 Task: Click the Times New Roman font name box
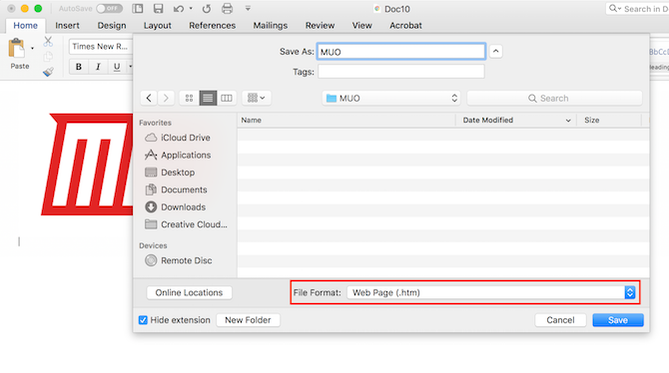tap(101, 47)
